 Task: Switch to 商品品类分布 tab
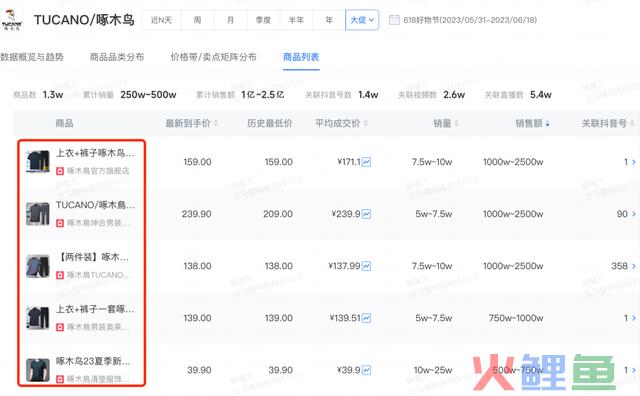click(117, 57)
